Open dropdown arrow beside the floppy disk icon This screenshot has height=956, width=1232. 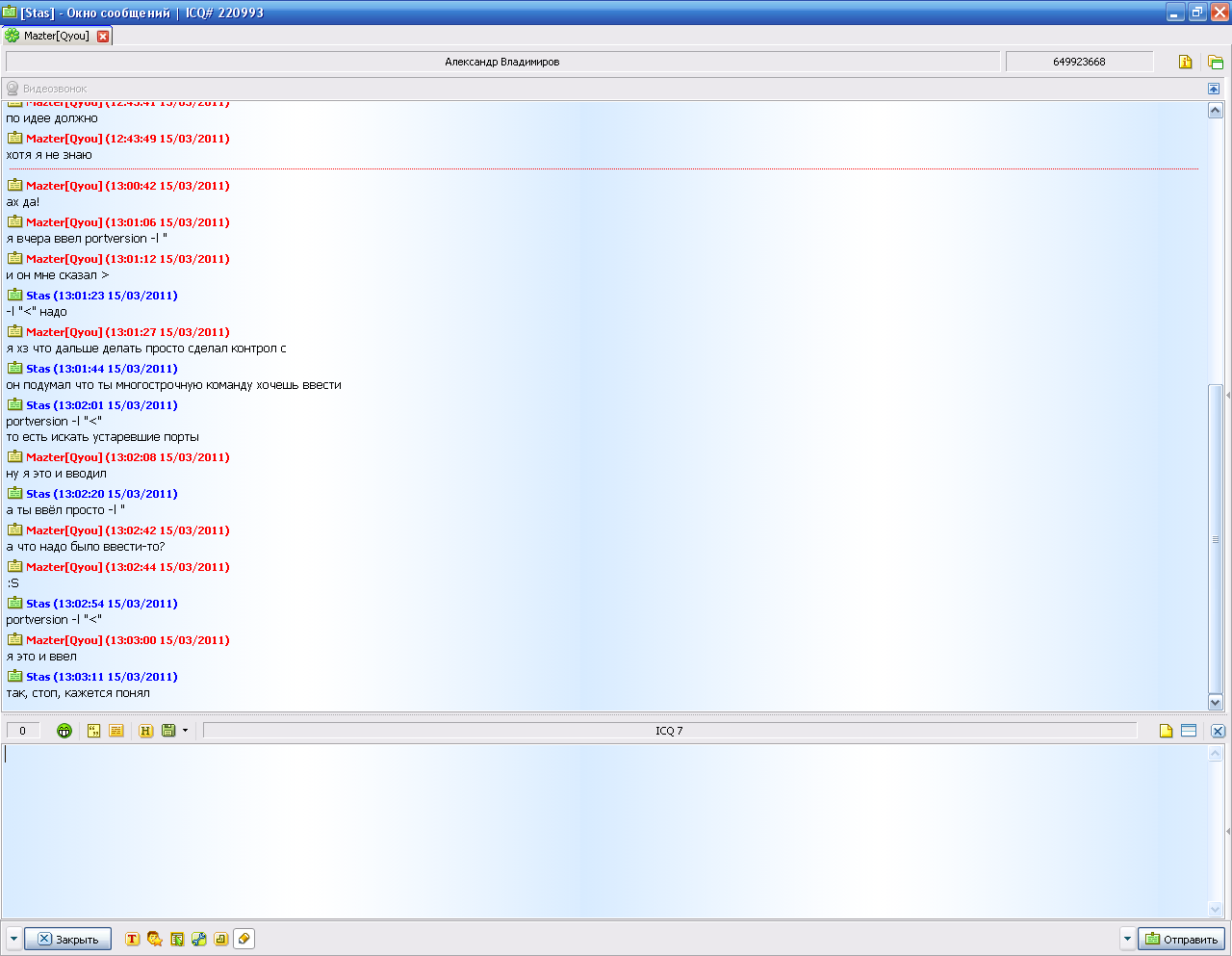pos(186,731)
